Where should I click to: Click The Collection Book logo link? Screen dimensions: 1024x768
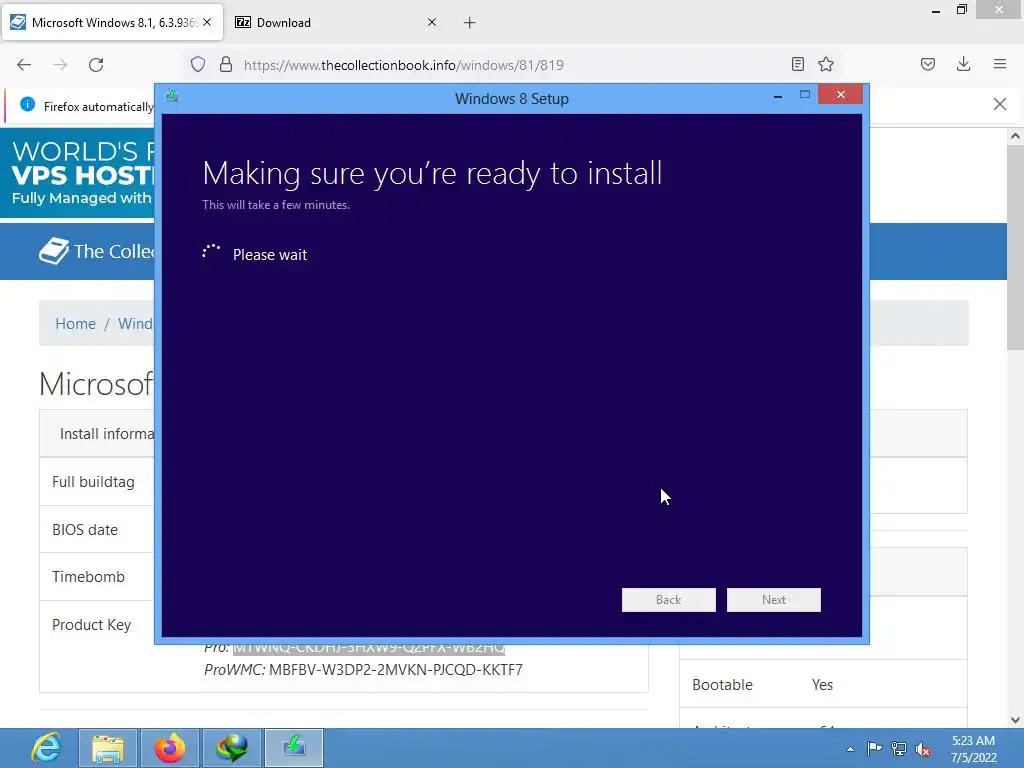(97, 251)
